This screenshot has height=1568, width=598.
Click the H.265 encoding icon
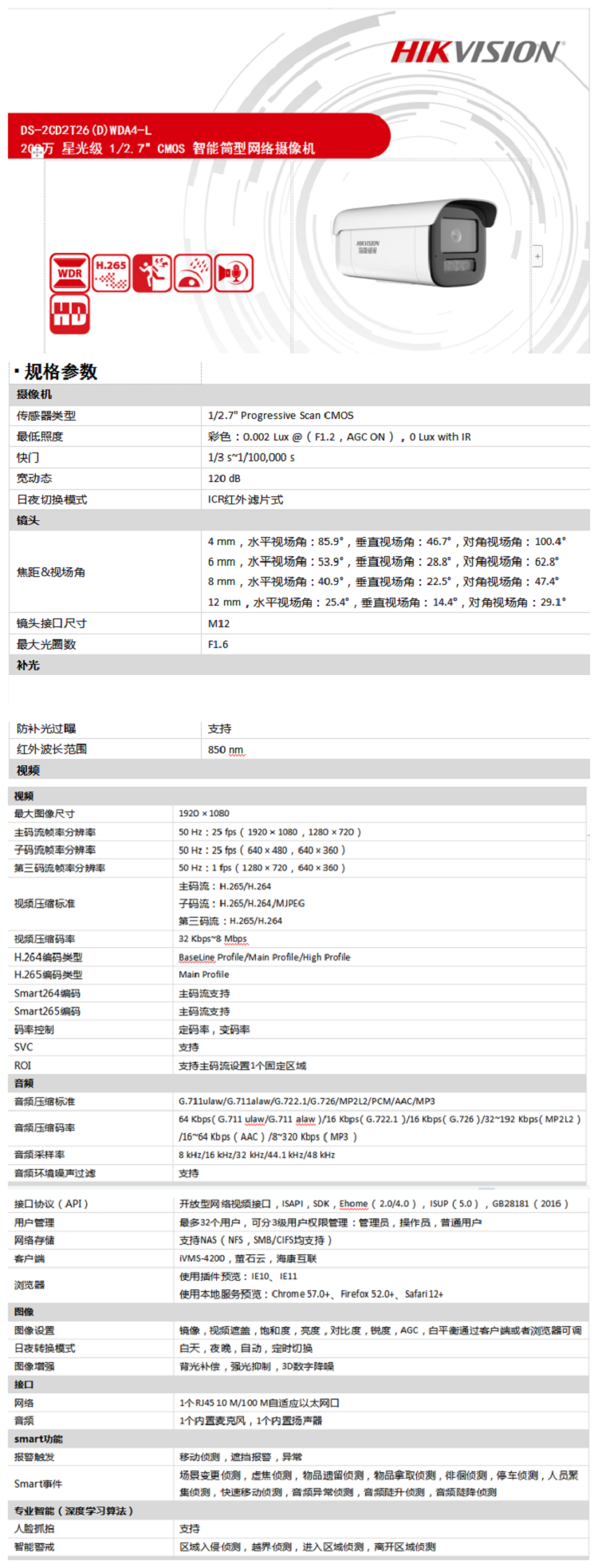click(x=111, y=272)
